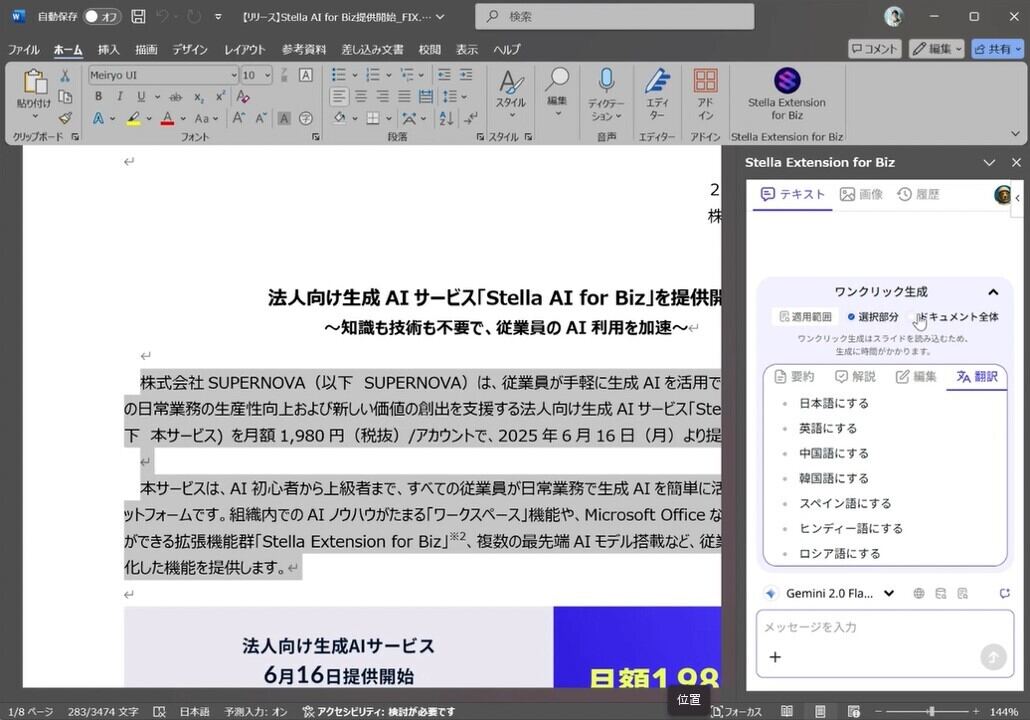The image size is (1030, 720).
Task: Click plus attachment icon in message box
Action: 775,656
